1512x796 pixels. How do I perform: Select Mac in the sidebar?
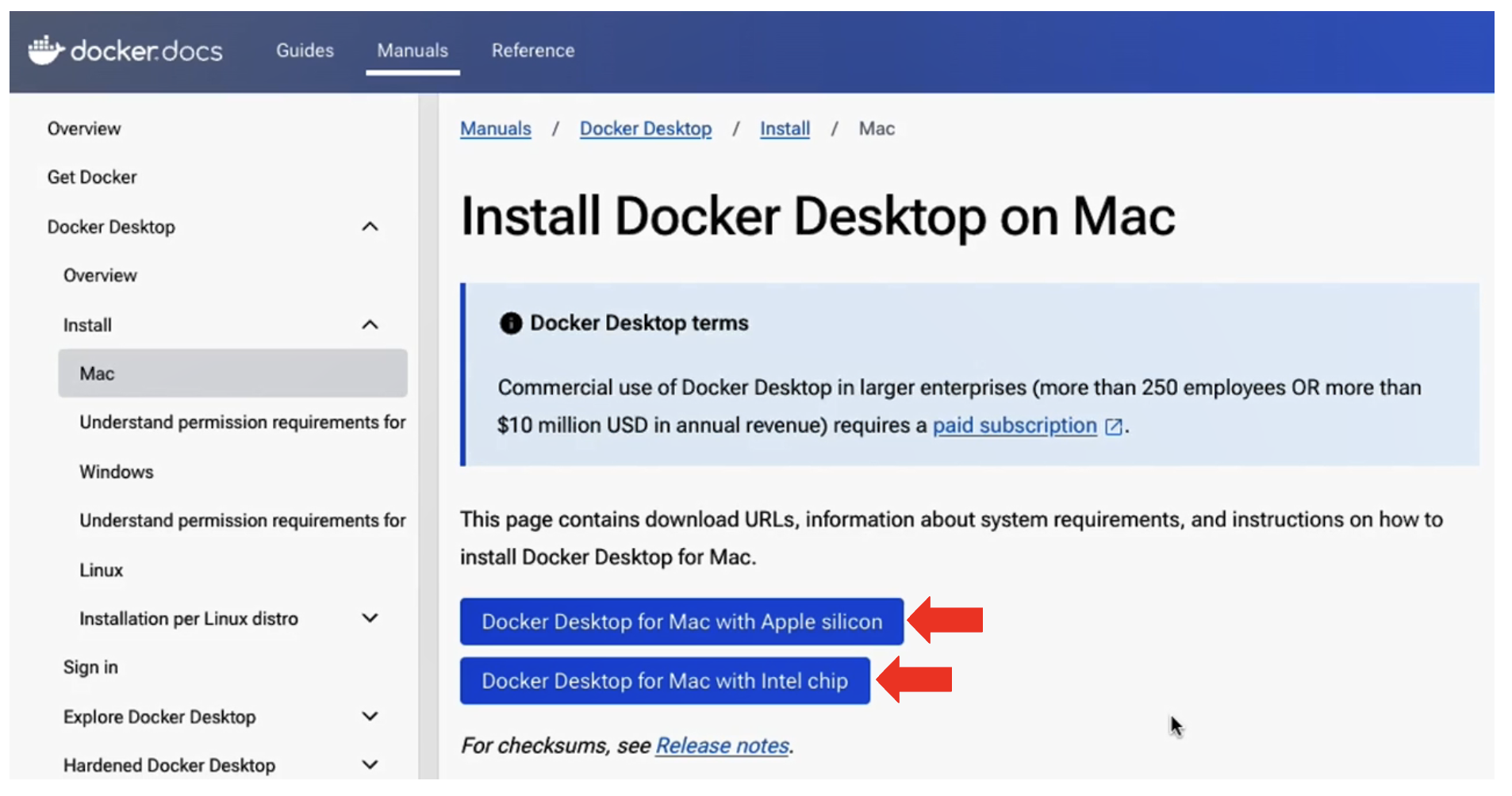tap(96, 373)
